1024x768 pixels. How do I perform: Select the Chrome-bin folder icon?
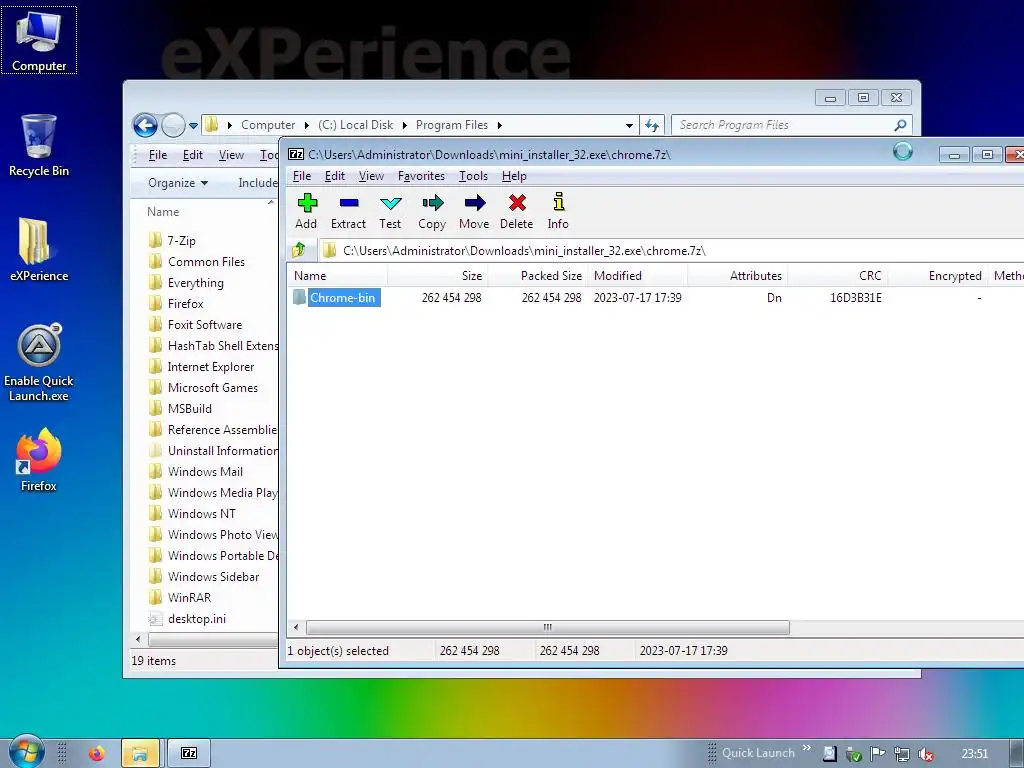pos(299,298)
